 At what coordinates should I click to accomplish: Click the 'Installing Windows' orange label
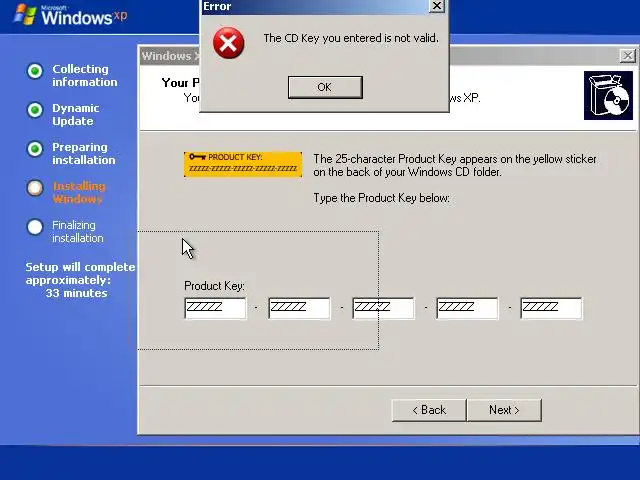click(x=79, y=193)
